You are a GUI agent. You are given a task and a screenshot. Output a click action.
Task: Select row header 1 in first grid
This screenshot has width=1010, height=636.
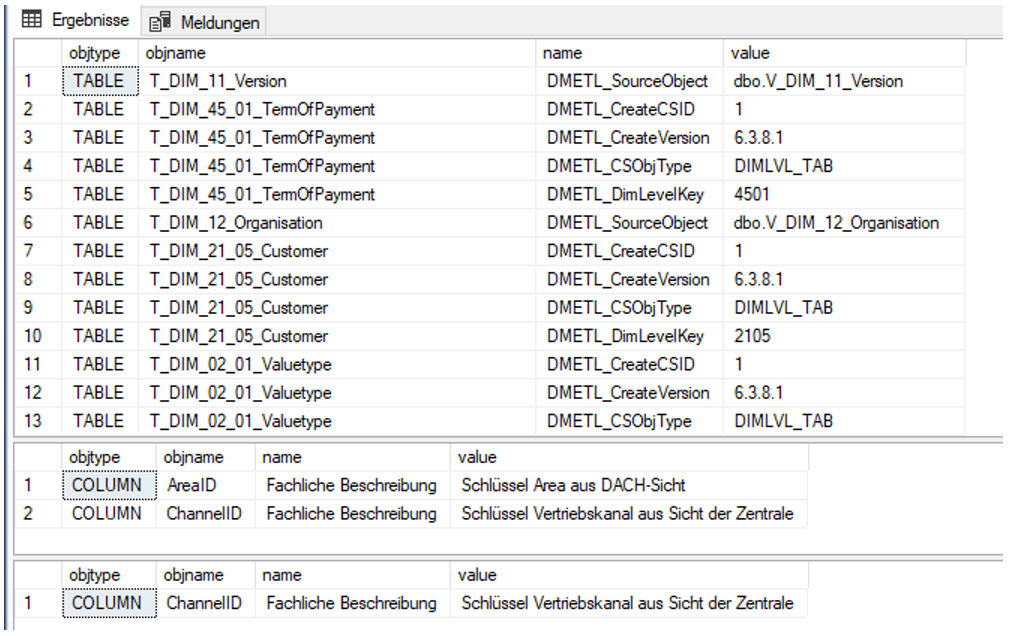pyautogui.click(x=38, y=81)
